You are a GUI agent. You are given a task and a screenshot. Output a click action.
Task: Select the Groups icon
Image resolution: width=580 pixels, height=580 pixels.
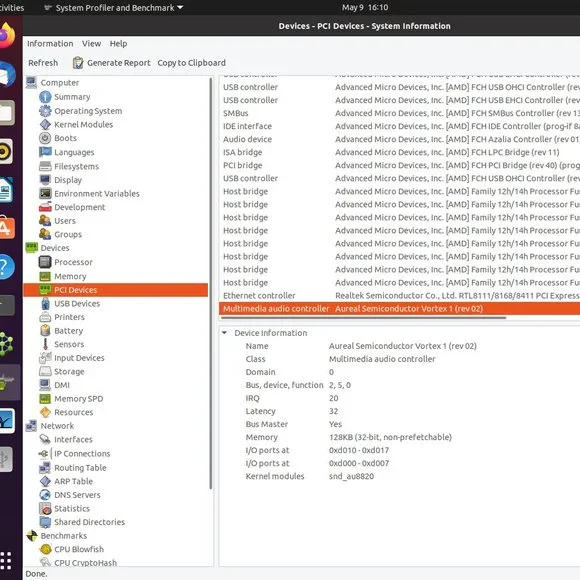coord(45,234)
